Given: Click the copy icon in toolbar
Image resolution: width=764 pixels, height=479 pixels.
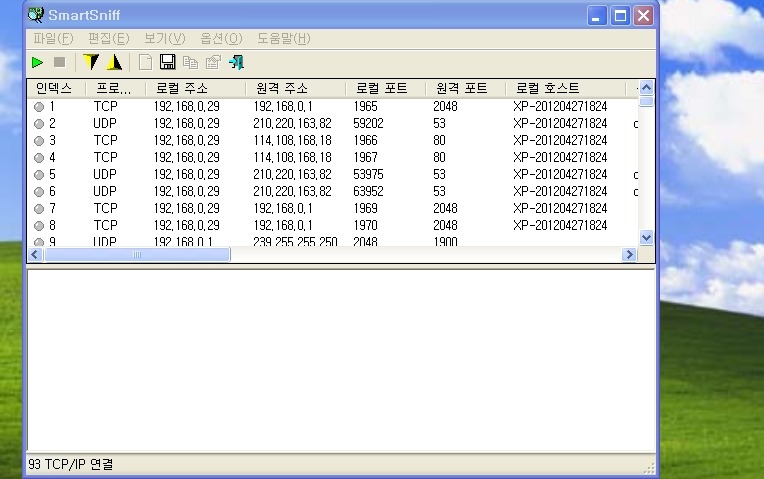Looking at the screenshot, I should (190, 63).
